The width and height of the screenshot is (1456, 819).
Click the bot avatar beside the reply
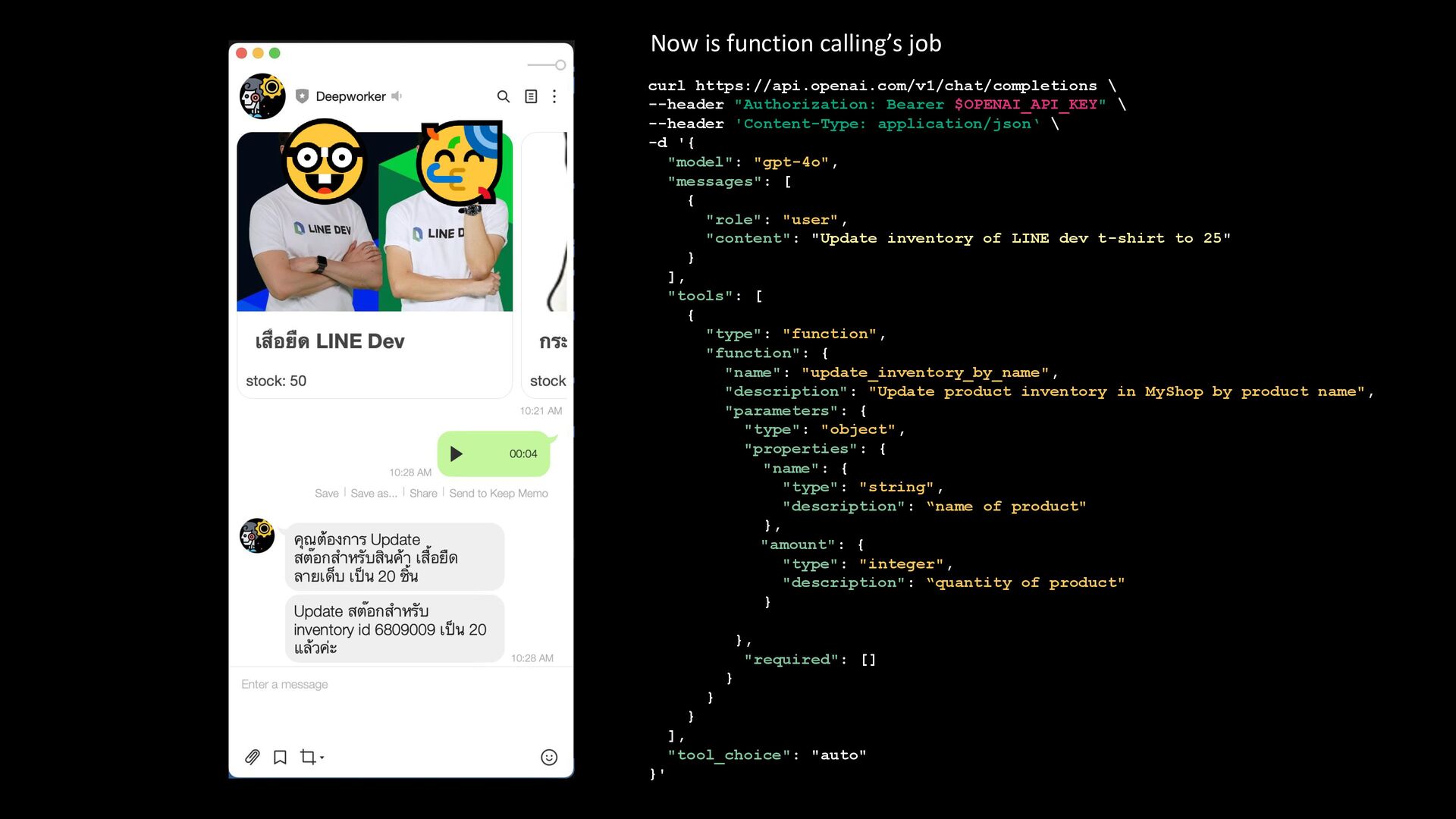257,535
